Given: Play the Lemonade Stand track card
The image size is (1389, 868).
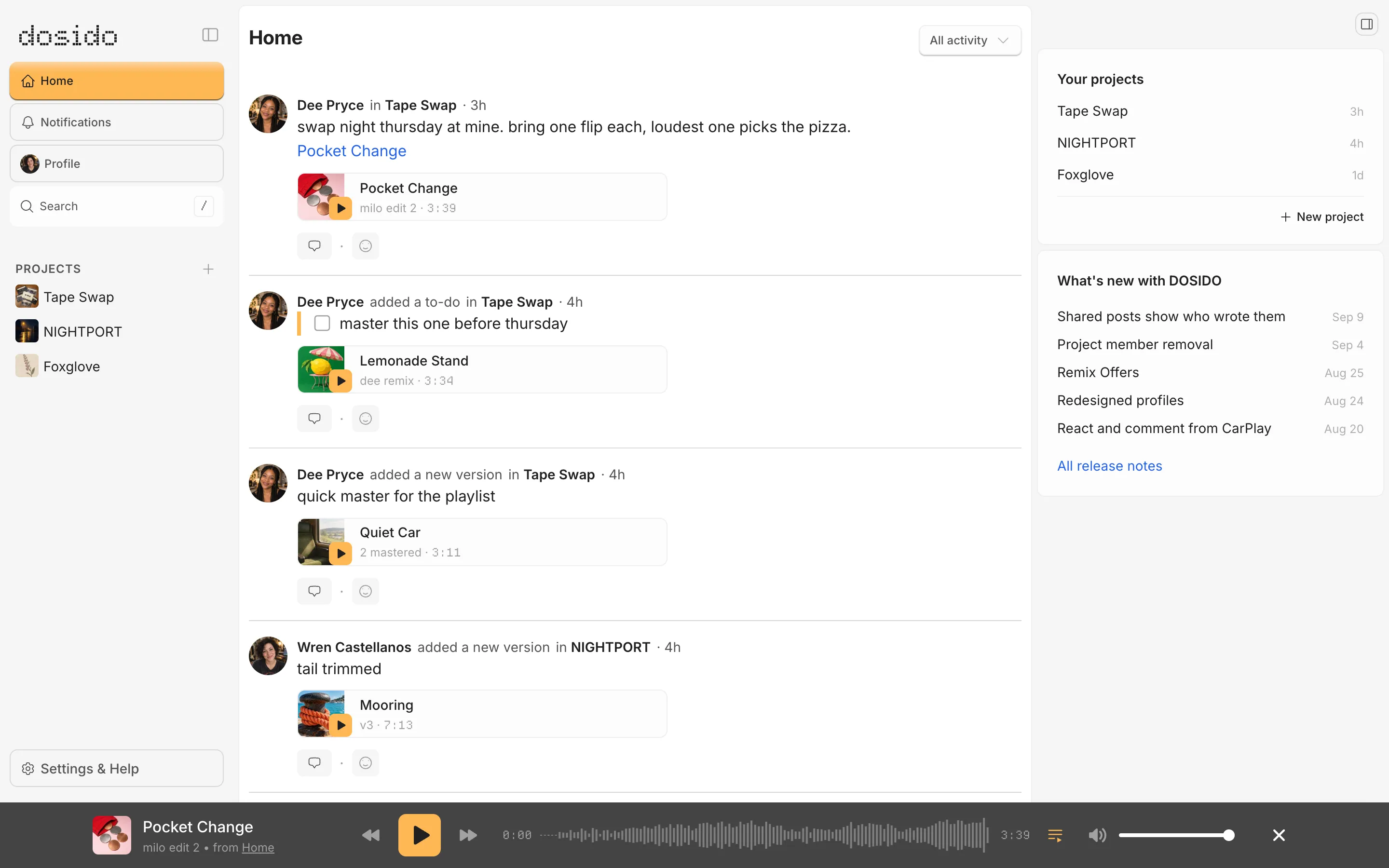Looking at the screenshot, I should (x=340, y=381).
